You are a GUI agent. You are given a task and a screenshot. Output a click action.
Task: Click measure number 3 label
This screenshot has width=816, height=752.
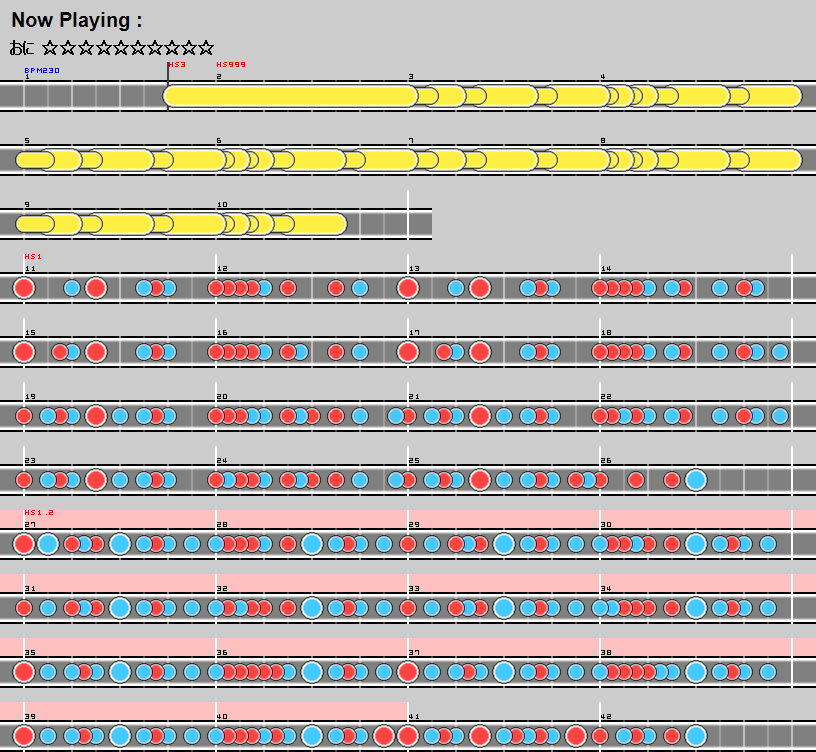point(411,77)
